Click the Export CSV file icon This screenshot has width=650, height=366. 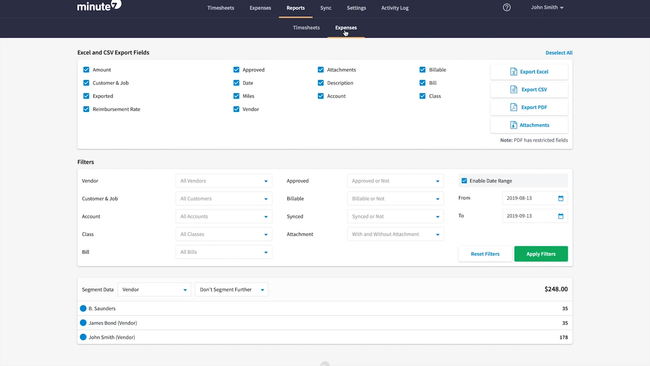click(x=513, y=90)
